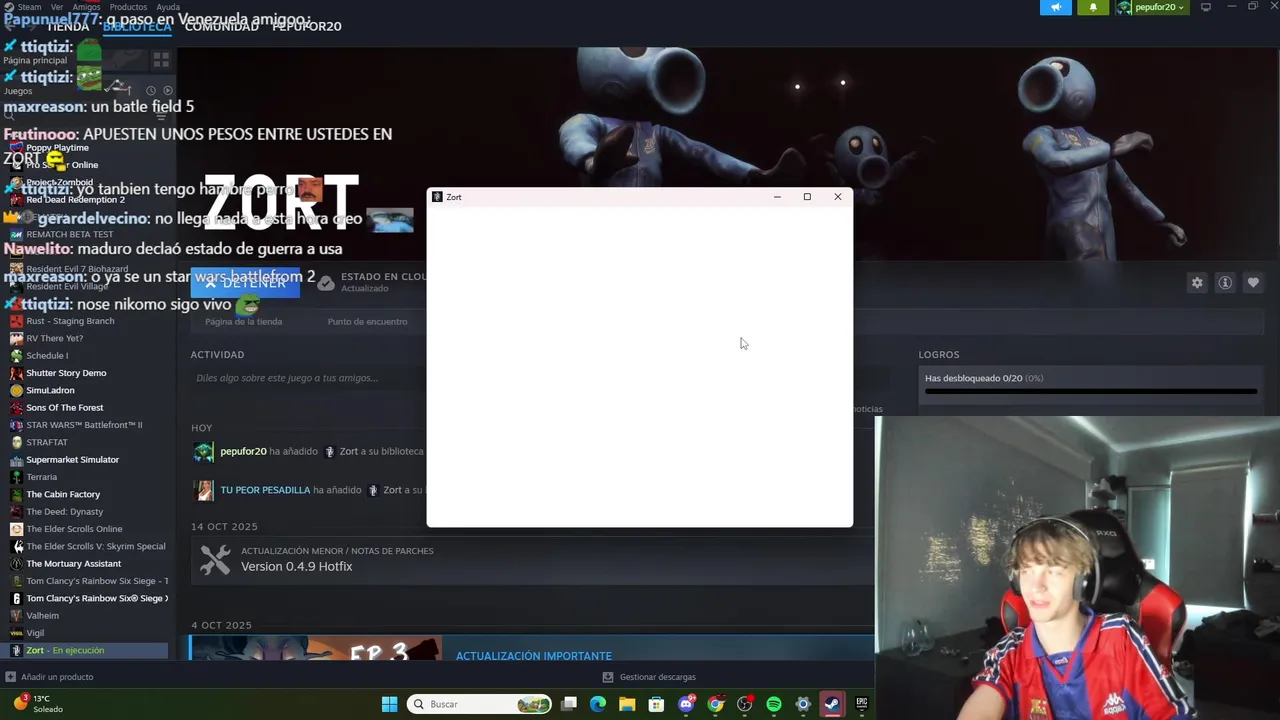Select The Elder Scrolls Online

pyautogui.click(x=74, y=529)
